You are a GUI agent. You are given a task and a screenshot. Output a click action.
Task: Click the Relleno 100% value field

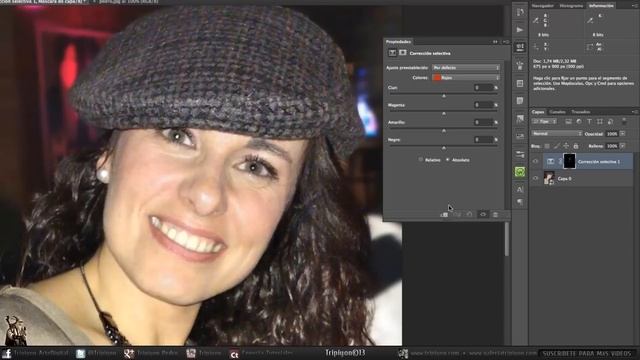[x=612, y=146]
